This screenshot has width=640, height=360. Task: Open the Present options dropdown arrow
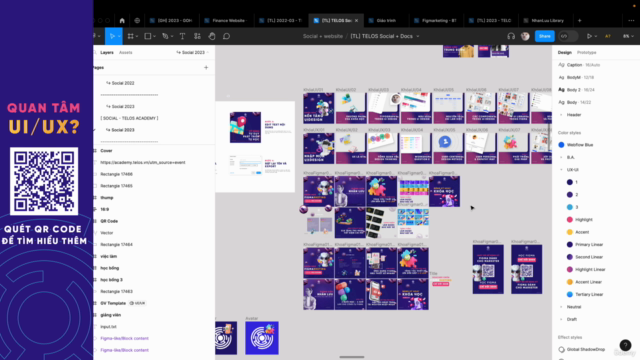[596, 36]
